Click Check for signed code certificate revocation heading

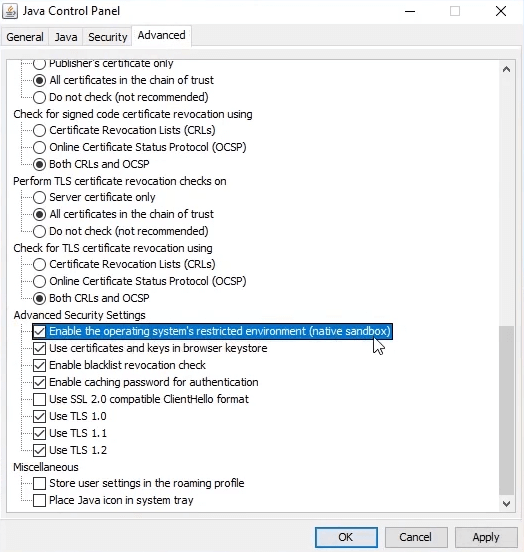133,114
